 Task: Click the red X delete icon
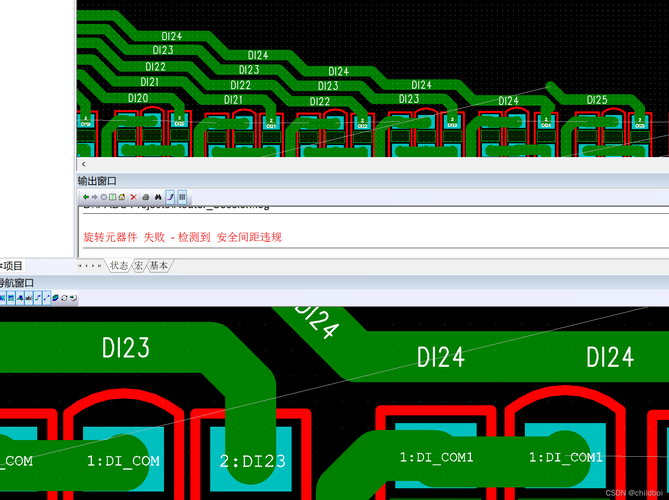(133, 197)
